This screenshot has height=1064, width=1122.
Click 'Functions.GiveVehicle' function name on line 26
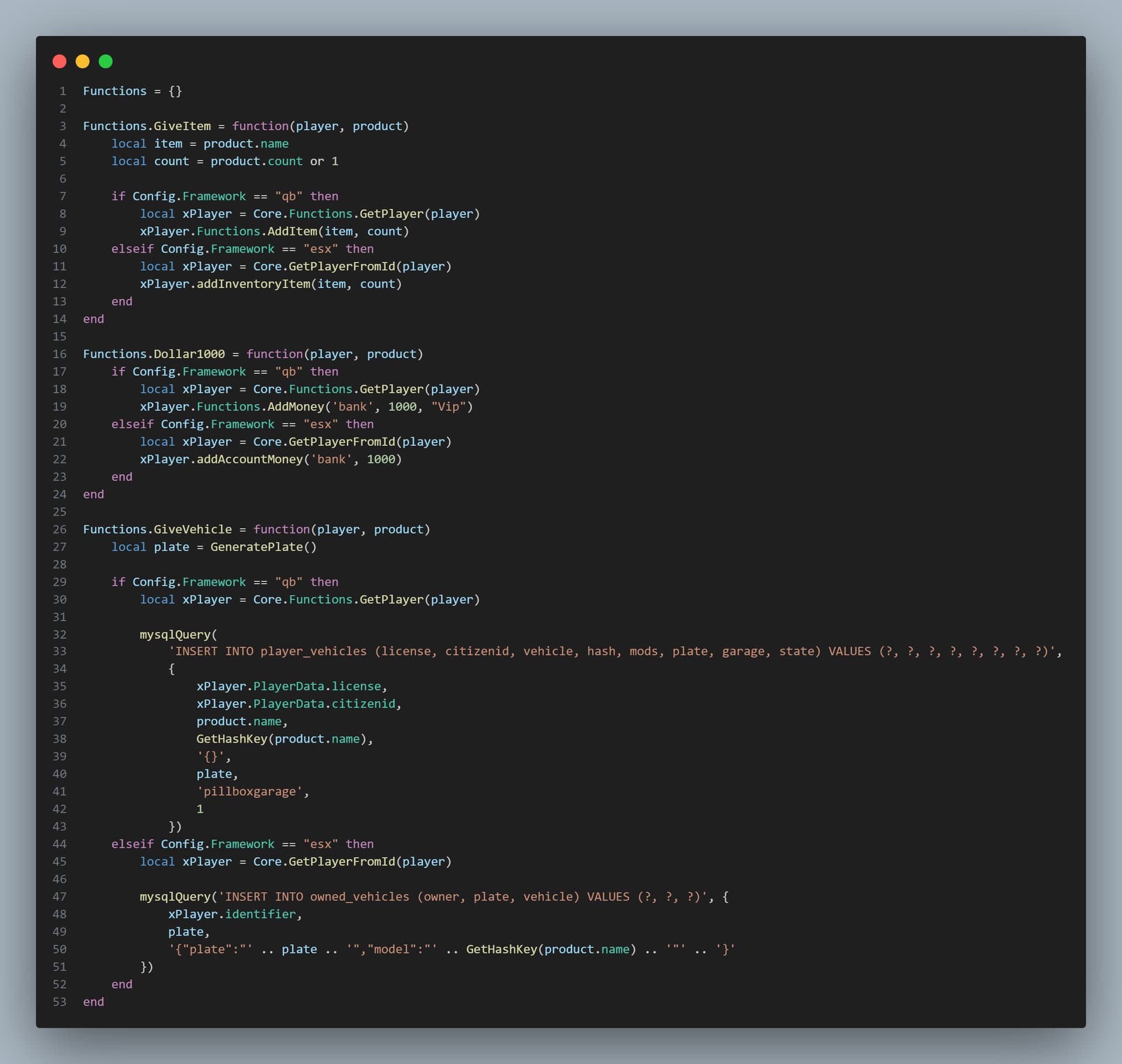[x=157, y=529]
